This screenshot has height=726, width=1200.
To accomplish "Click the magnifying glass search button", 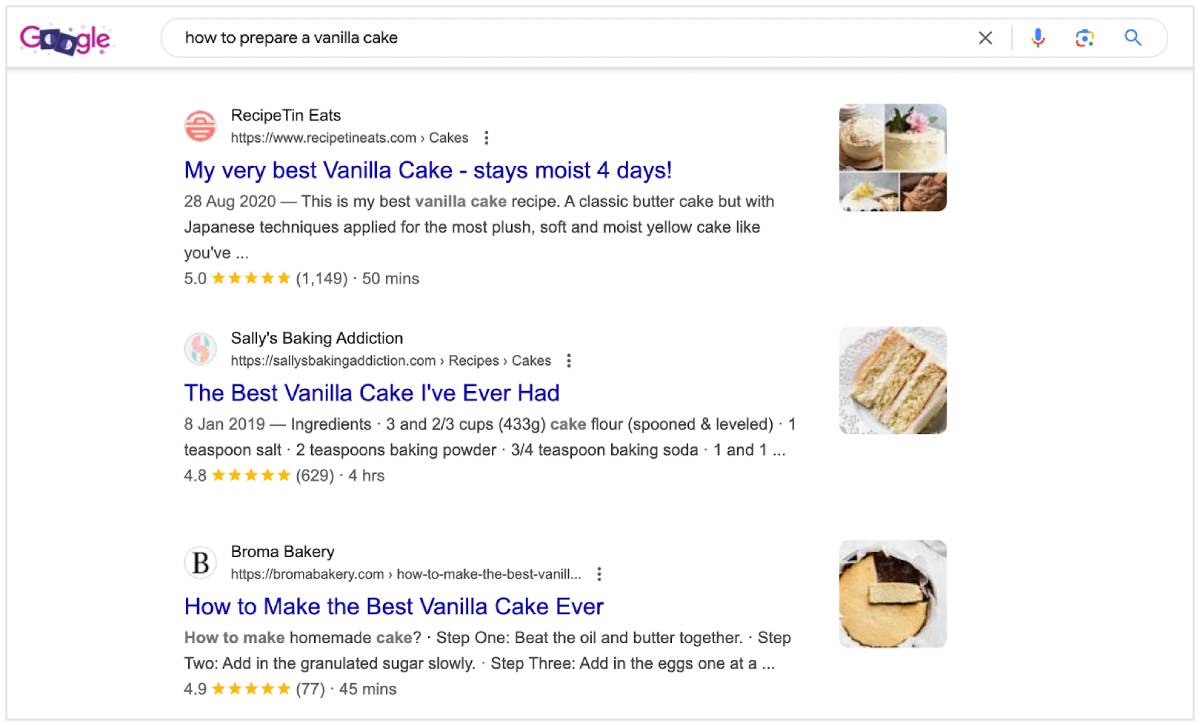I will tap(1133, 38).
